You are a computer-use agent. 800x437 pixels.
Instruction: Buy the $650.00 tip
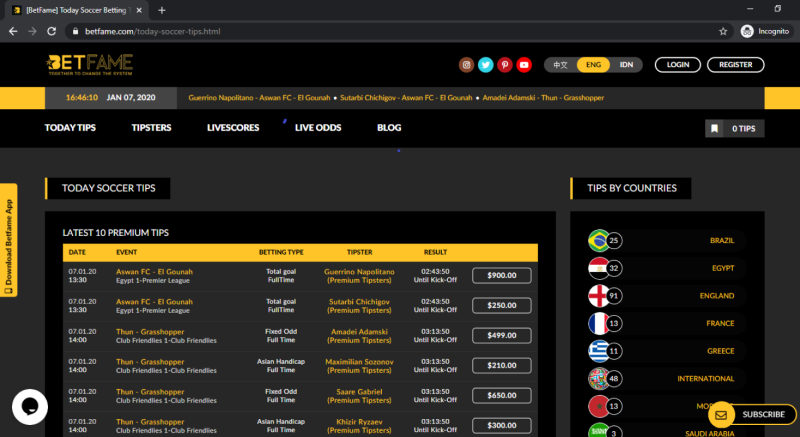(x=502, y=396)
